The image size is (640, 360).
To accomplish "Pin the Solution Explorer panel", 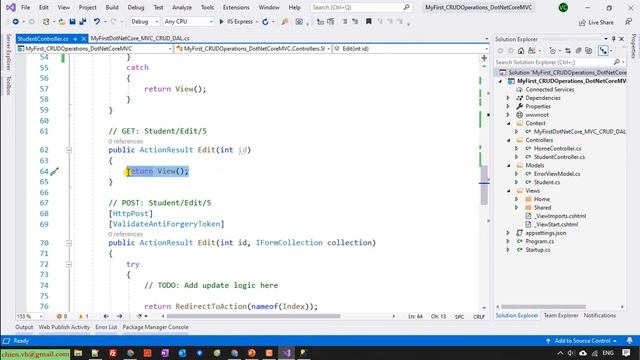I will 613,39.
